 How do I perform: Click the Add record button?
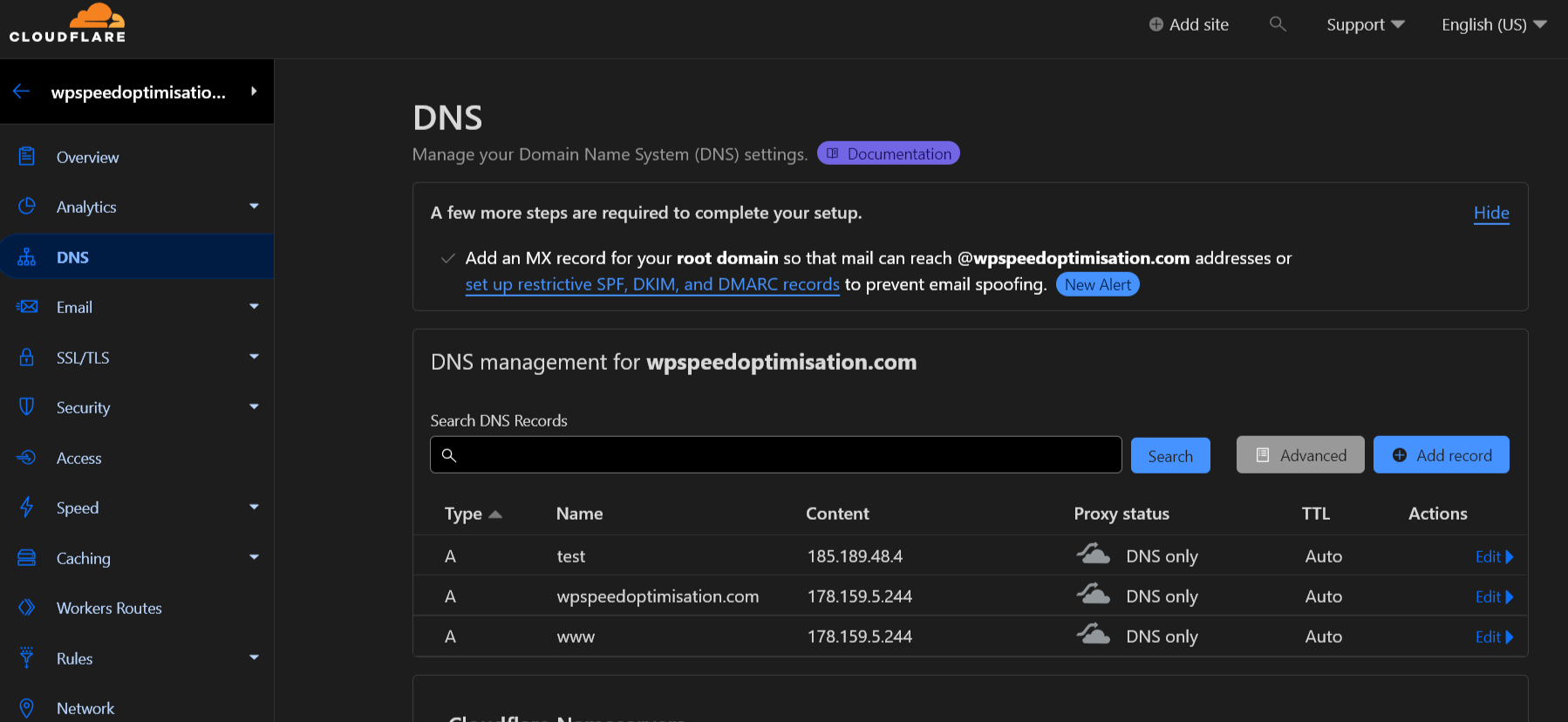(1441, 455)
